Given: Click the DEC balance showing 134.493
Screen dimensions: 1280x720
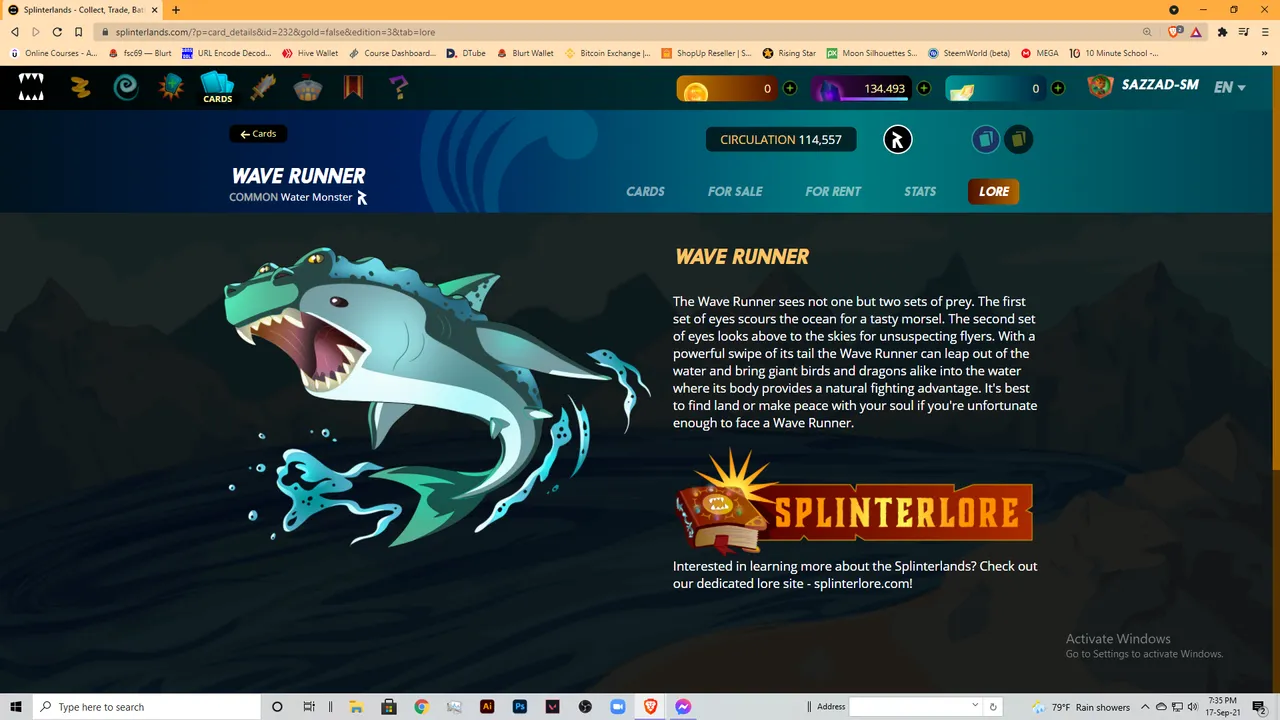Looking at the screenshot, I should [860, 88].
